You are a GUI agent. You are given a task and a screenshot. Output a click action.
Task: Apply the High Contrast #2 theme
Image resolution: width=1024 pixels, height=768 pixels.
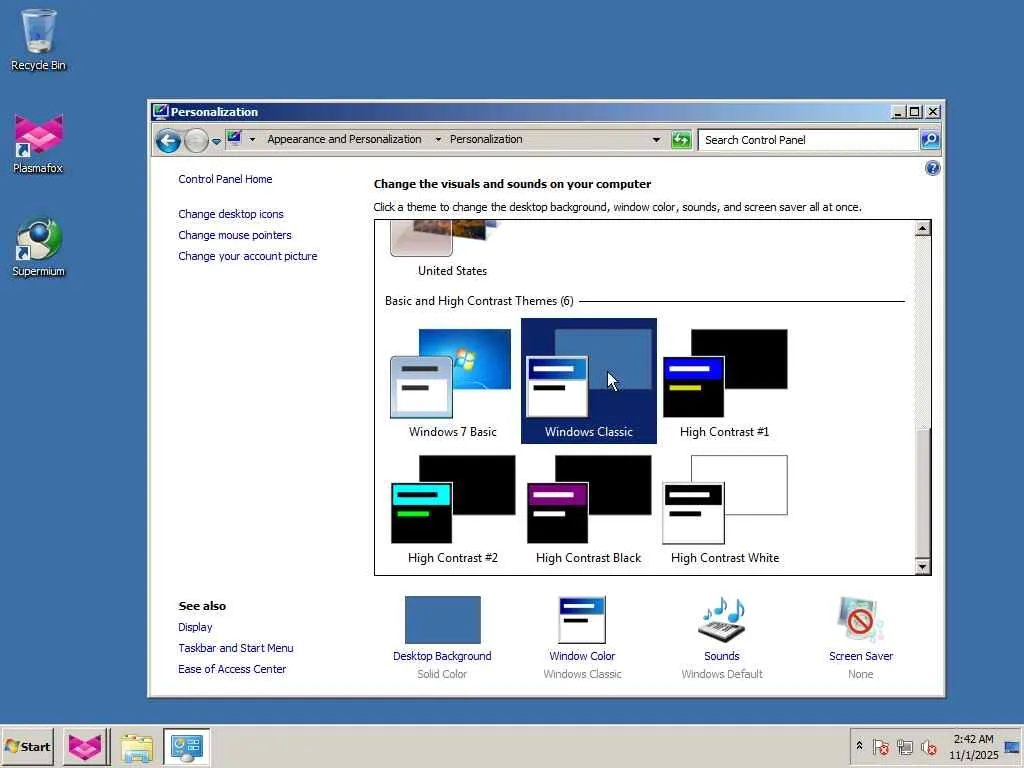tap(452, 508)
